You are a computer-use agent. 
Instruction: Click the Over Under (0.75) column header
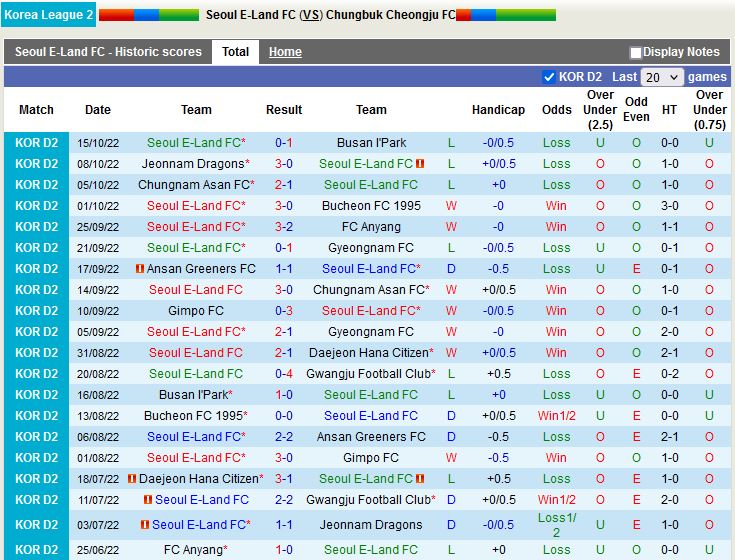click(x=709, y=110)
